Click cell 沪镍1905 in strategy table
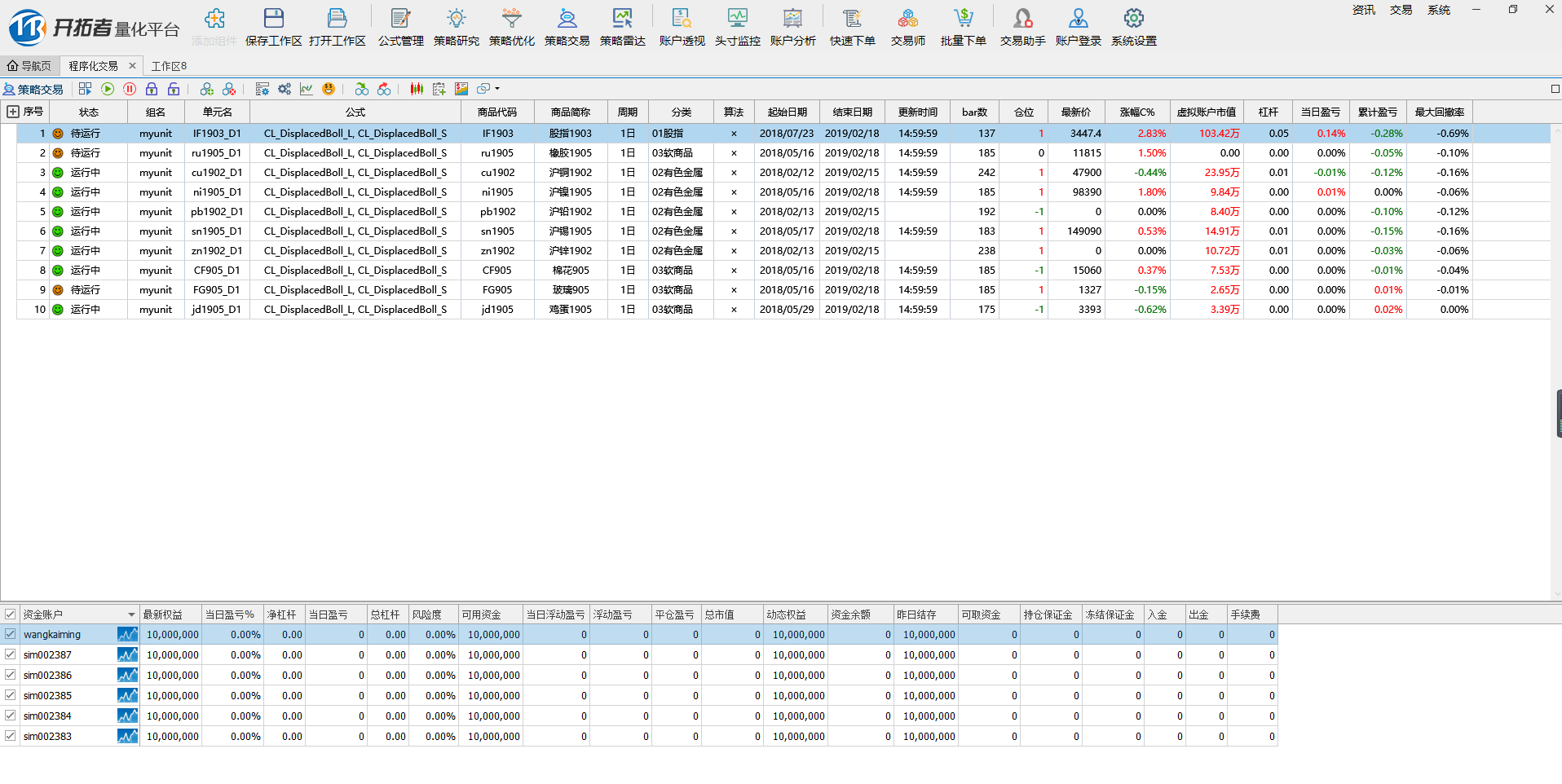The image size is (1562, 784). click(x=571, y=192)
